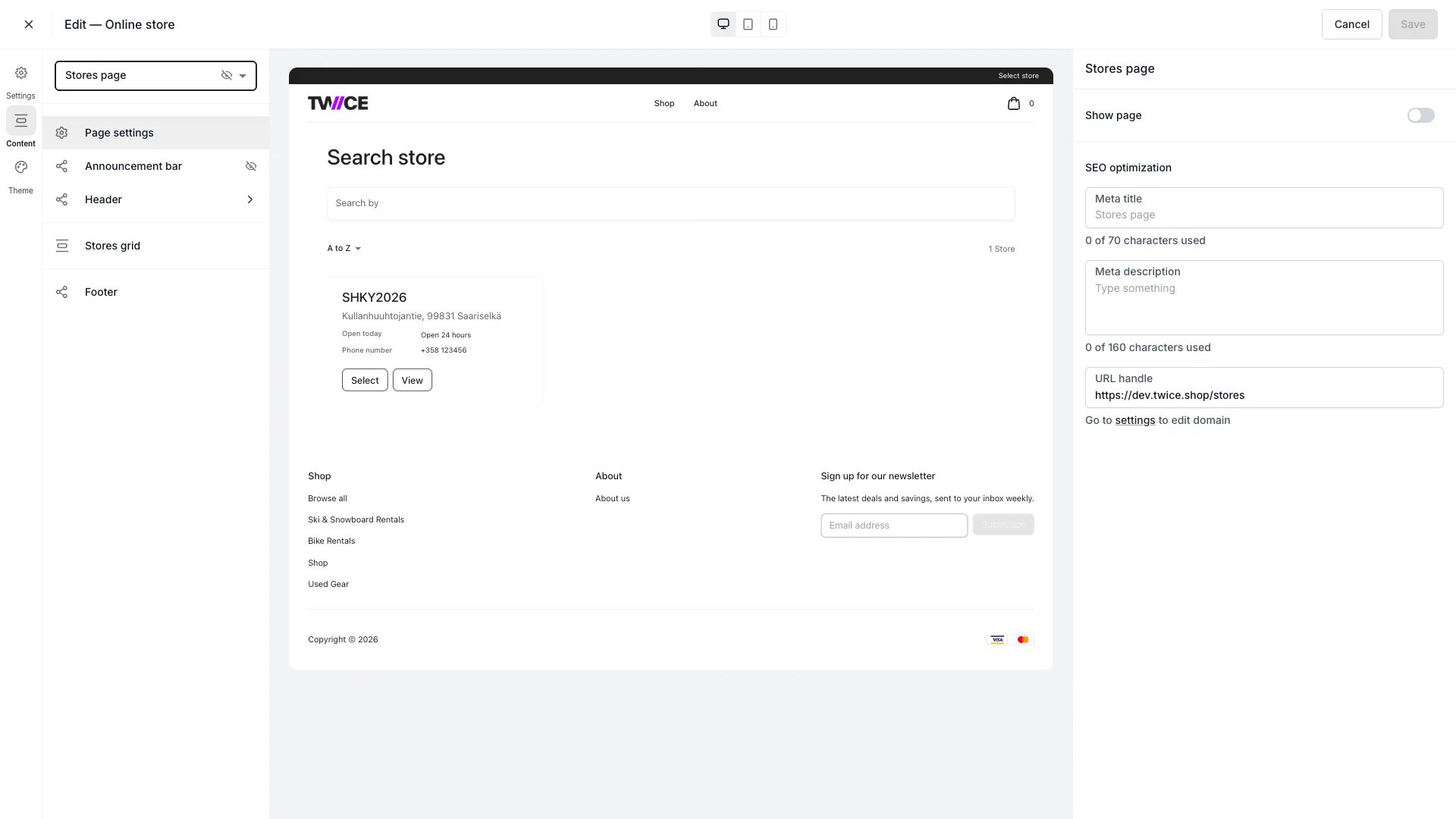Select Page settings item

pos(155,133)
